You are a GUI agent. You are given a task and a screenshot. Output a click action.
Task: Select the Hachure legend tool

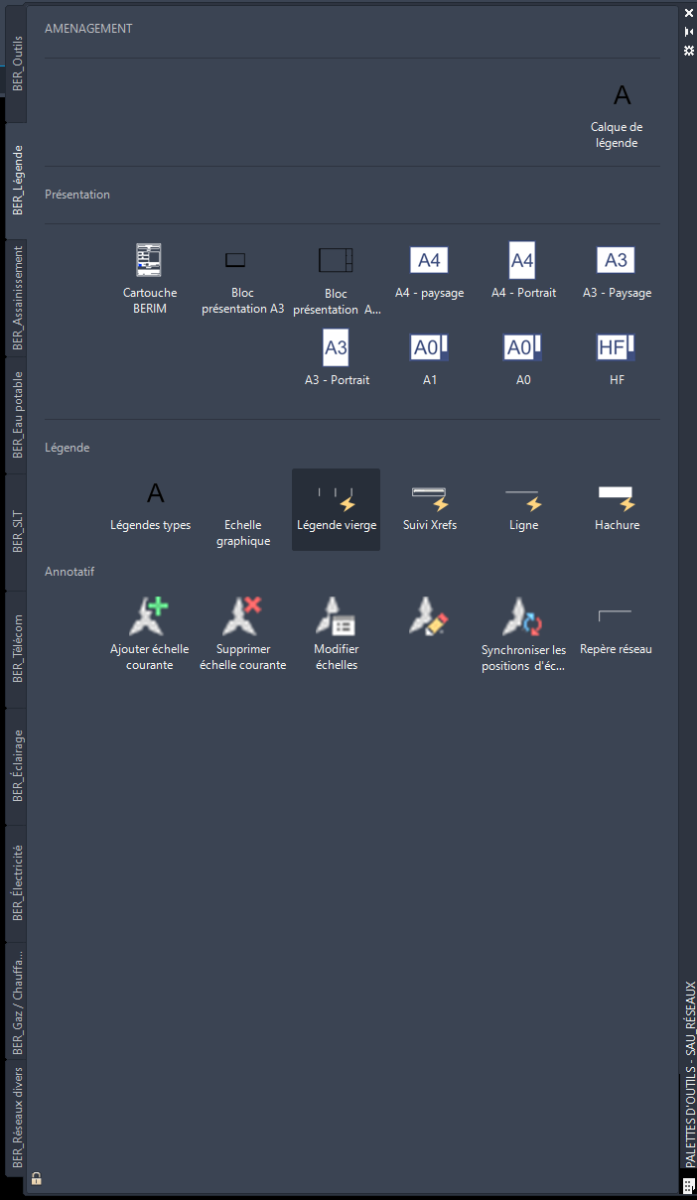(x=616, y=509)
